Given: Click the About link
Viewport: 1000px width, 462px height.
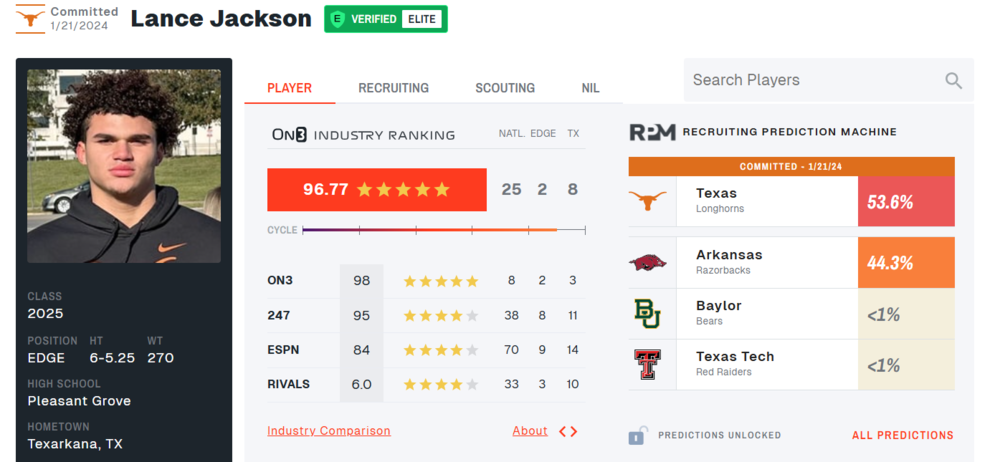Looking at the screenshot, I should point(530,431).
